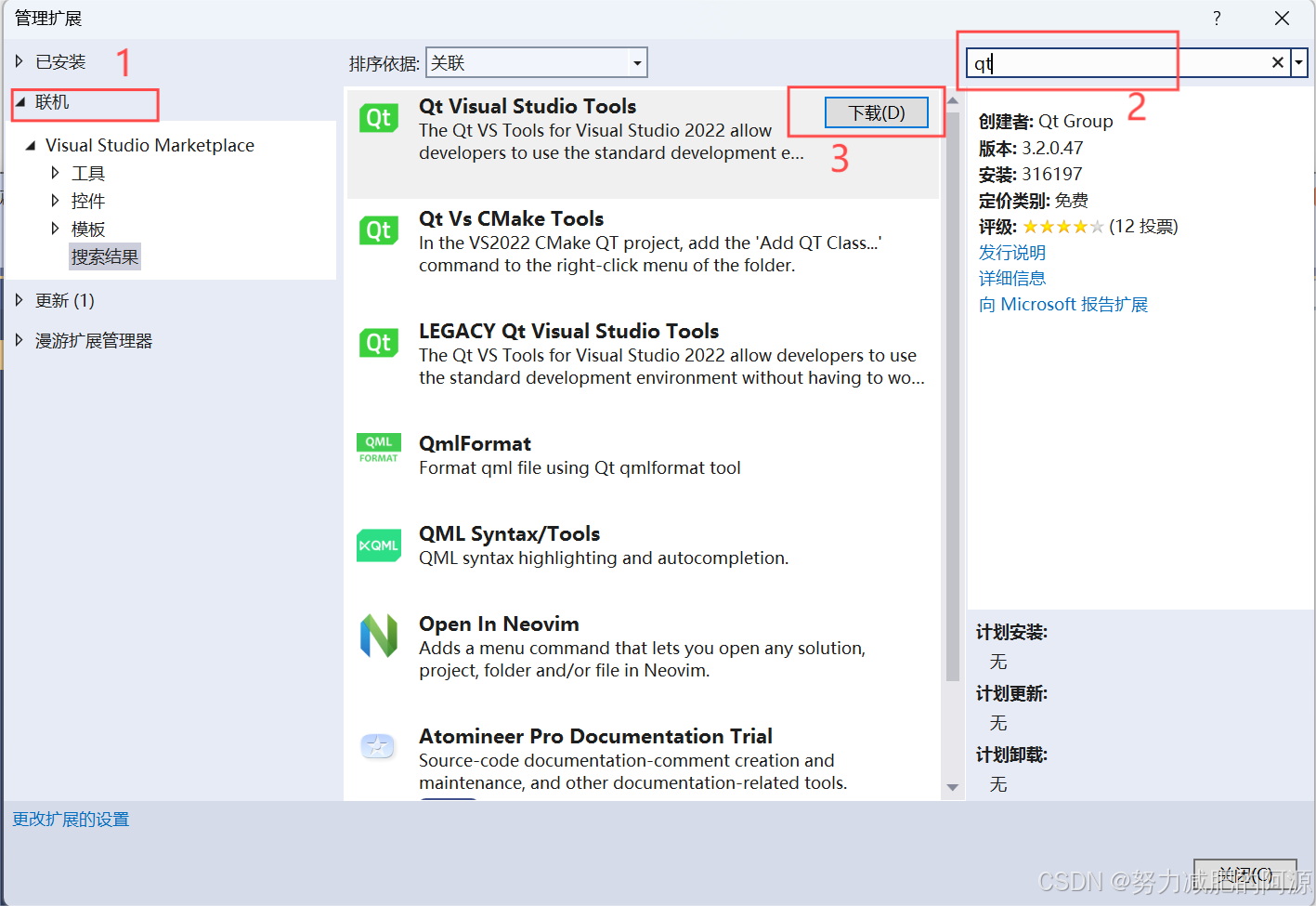Viewport: 1316px width, 906px height.
Task: Select the 搜索结果 tree item
Action: pyautogui.click(x=105, y=256)
